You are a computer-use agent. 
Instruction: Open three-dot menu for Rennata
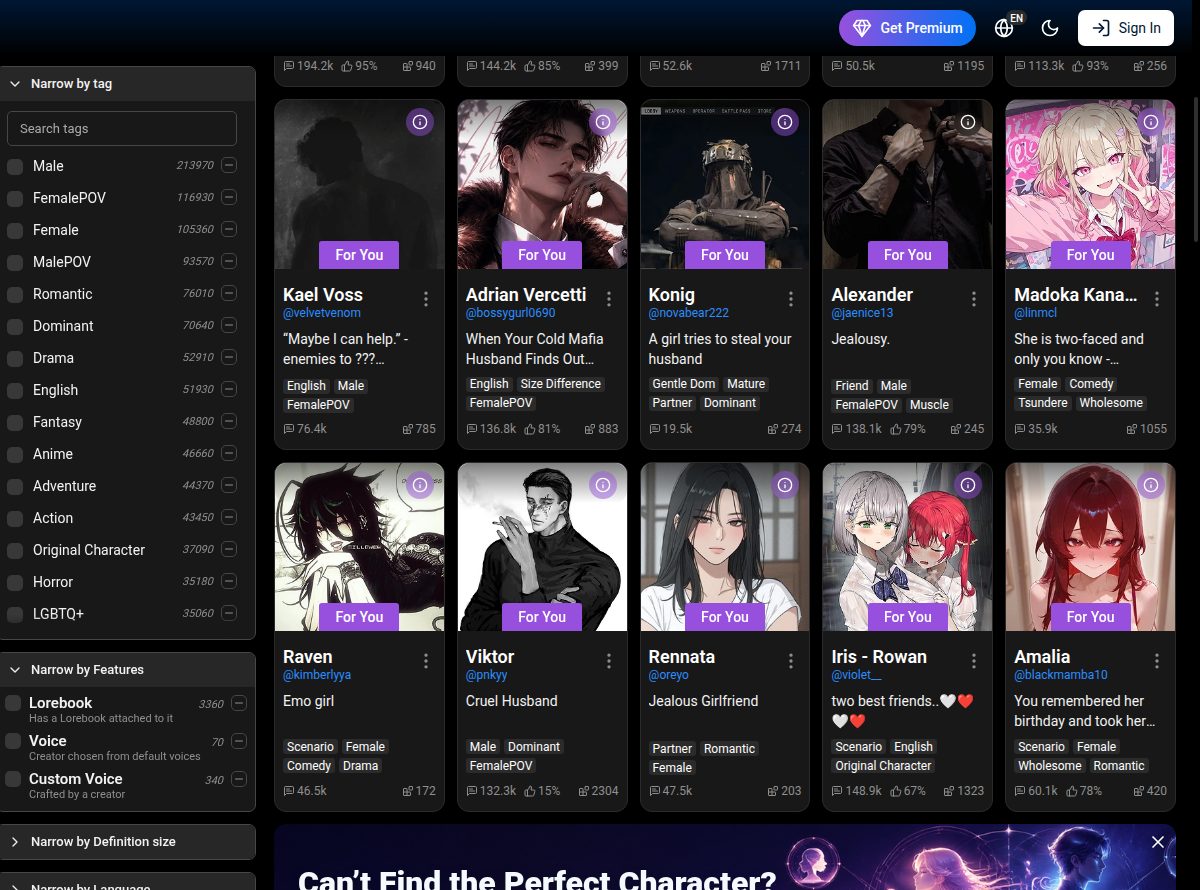(791, 661)
